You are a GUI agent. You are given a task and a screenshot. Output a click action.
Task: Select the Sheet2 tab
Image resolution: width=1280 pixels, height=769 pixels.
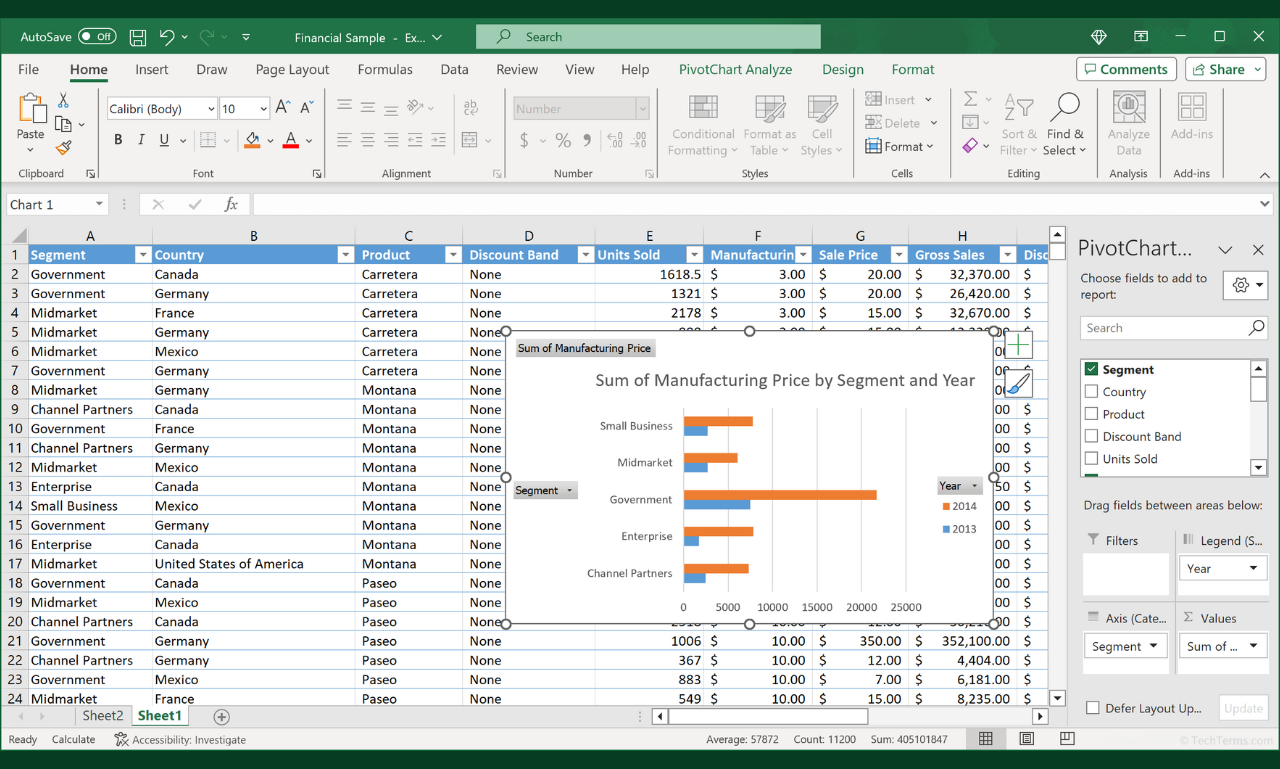(103, 716)
